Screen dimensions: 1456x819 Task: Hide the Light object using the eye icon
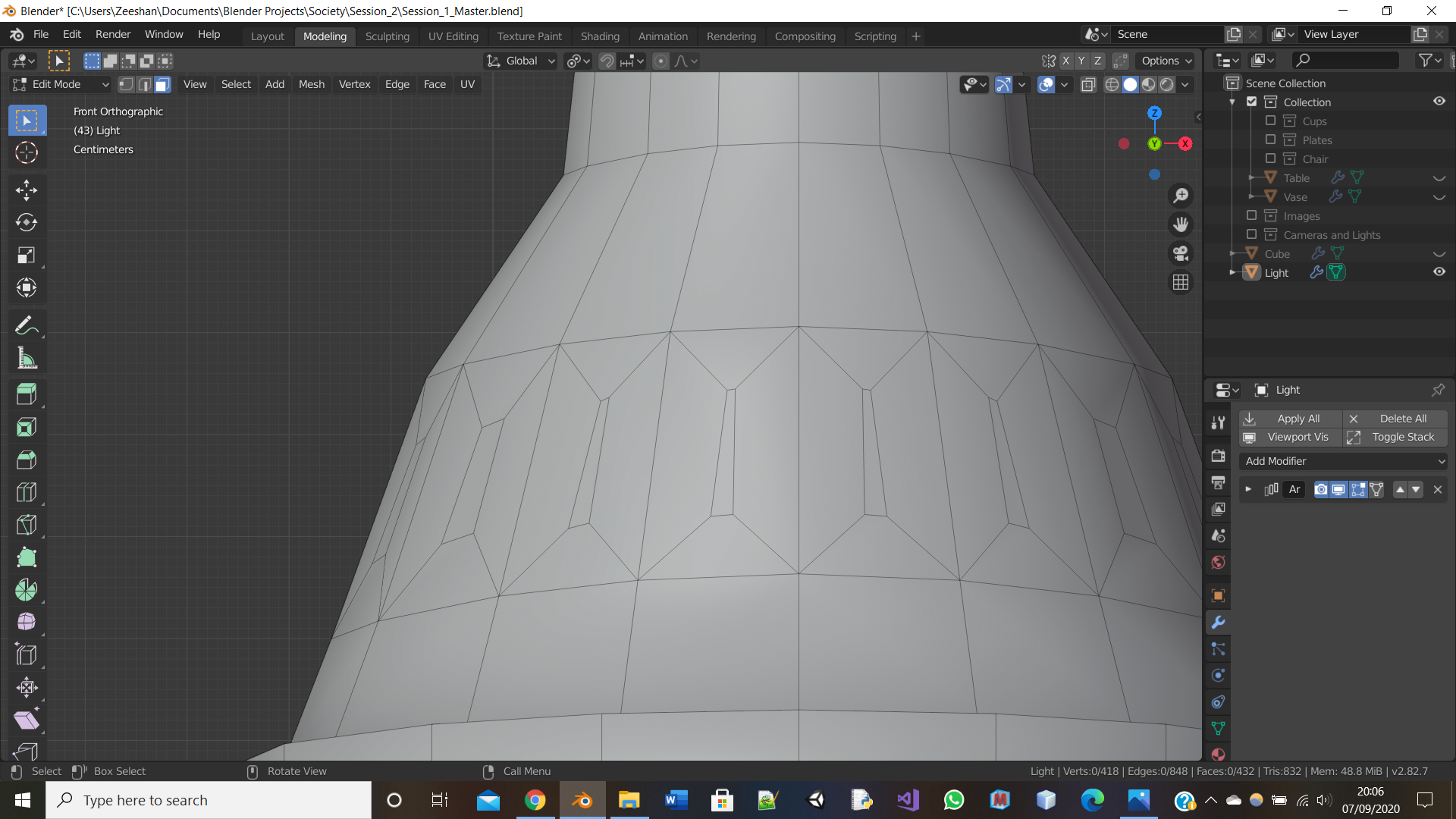pyautogui.click(x=1439, y=272)
